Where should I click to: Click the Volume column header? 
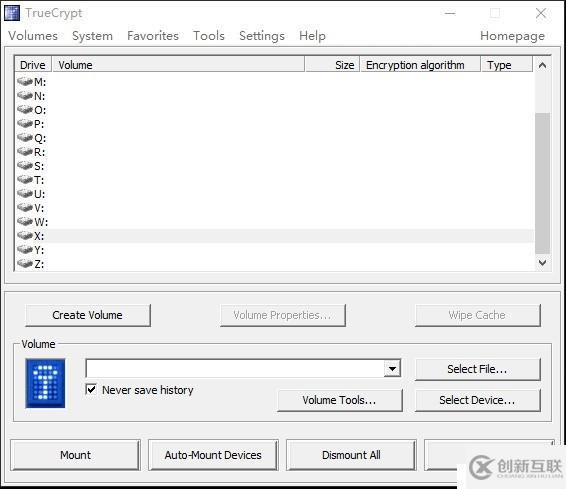point(179,65)
